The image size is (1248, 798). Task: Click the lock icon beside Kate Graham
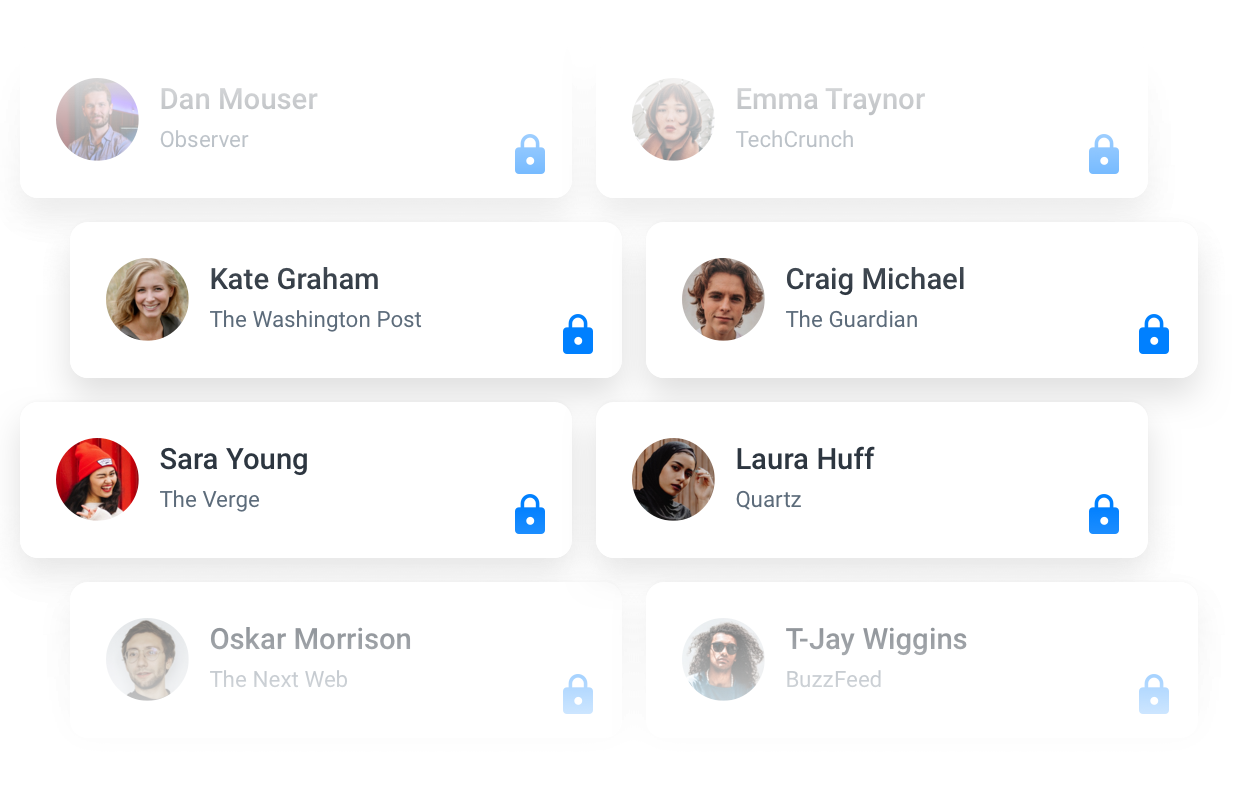[x=578, y=335]
